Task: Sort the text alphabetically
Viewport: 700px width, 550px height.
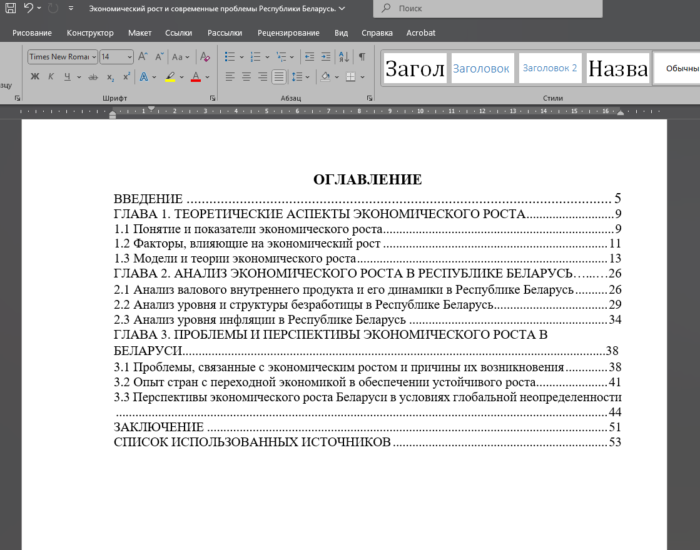Action: 344,57
